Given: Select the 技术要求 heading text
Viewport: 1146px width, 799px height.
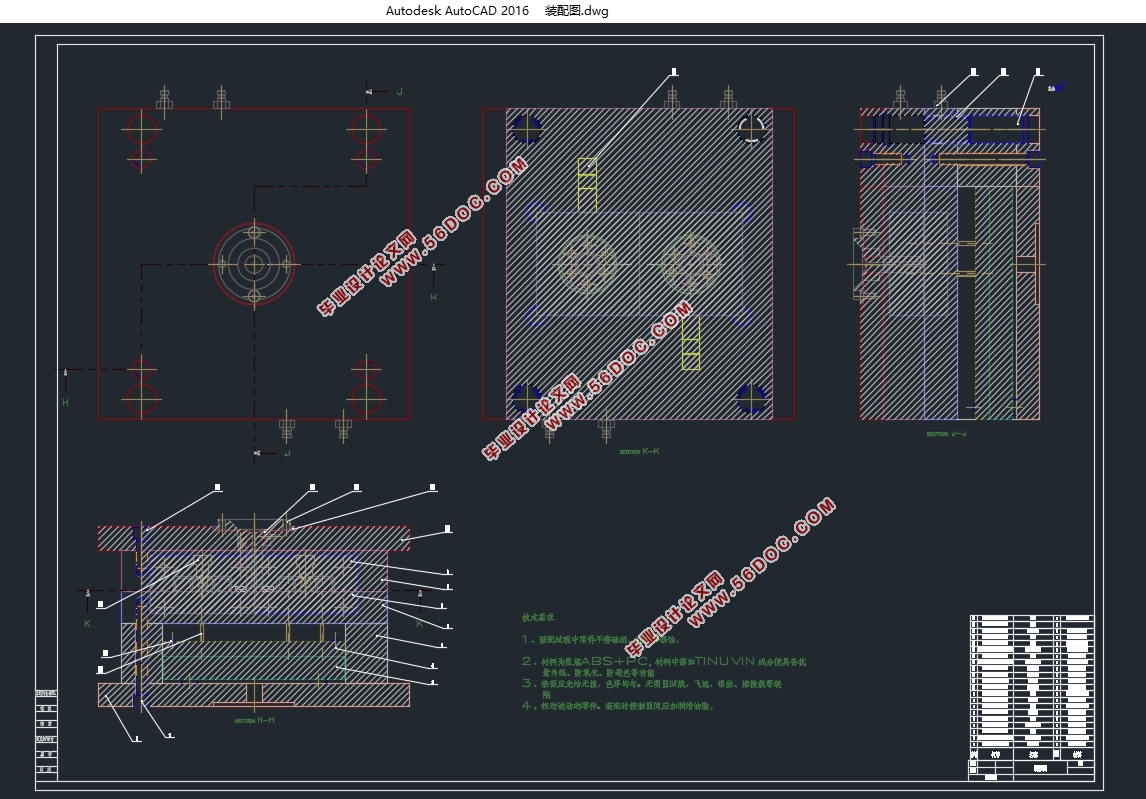Looking at the screenshot, I should [537, 618].
